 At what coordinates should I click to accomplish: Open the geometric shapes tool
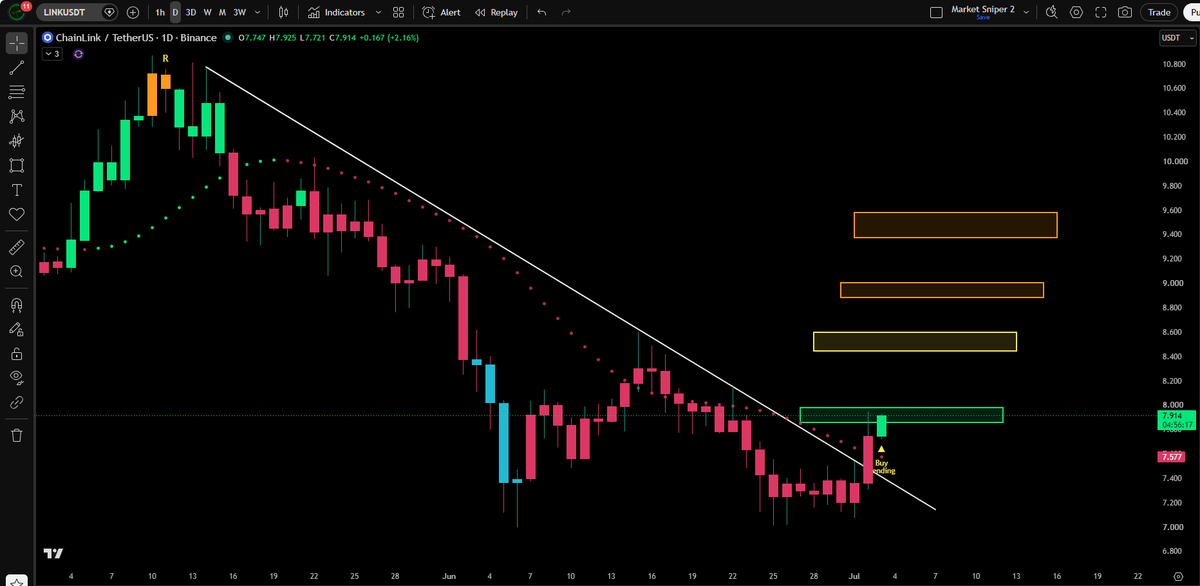(17, 165)
